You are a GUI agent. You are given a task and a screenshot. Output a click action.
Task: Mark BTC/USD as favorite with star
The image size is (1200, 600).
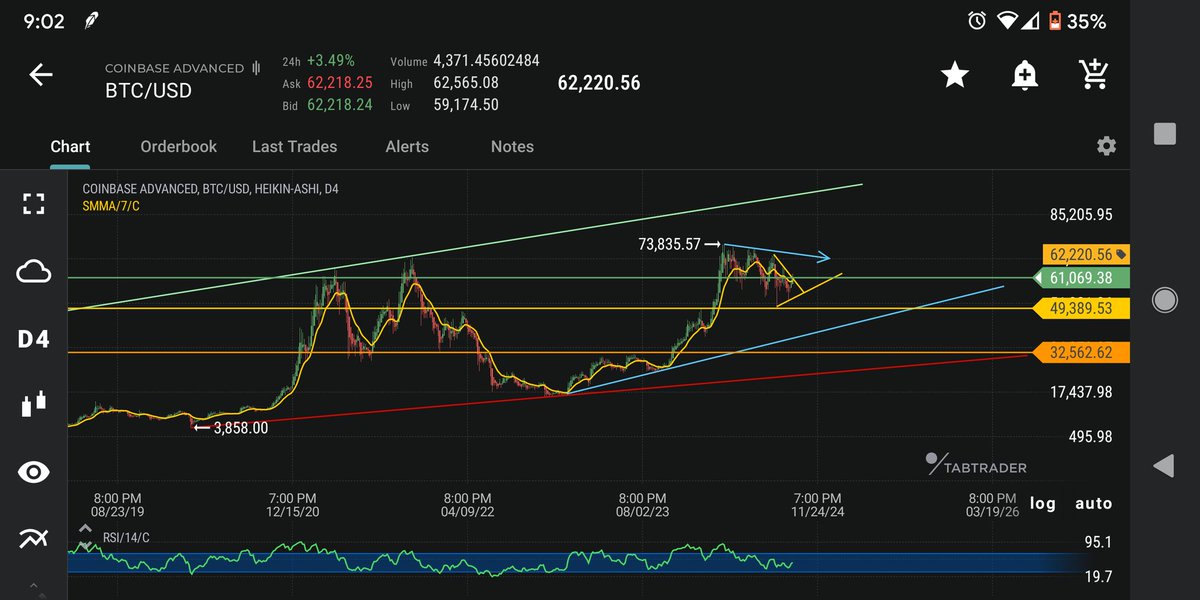[955, 75]
